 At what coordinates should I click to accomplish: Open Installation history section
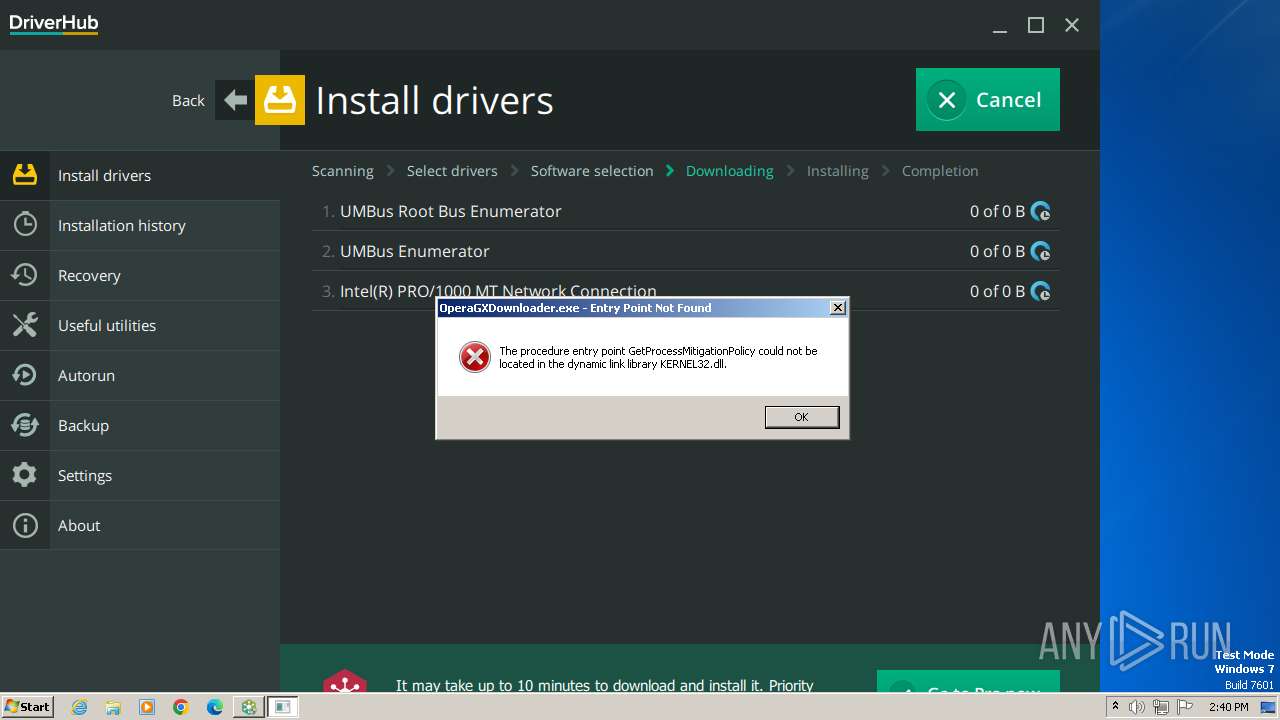(x=140, y=225)
